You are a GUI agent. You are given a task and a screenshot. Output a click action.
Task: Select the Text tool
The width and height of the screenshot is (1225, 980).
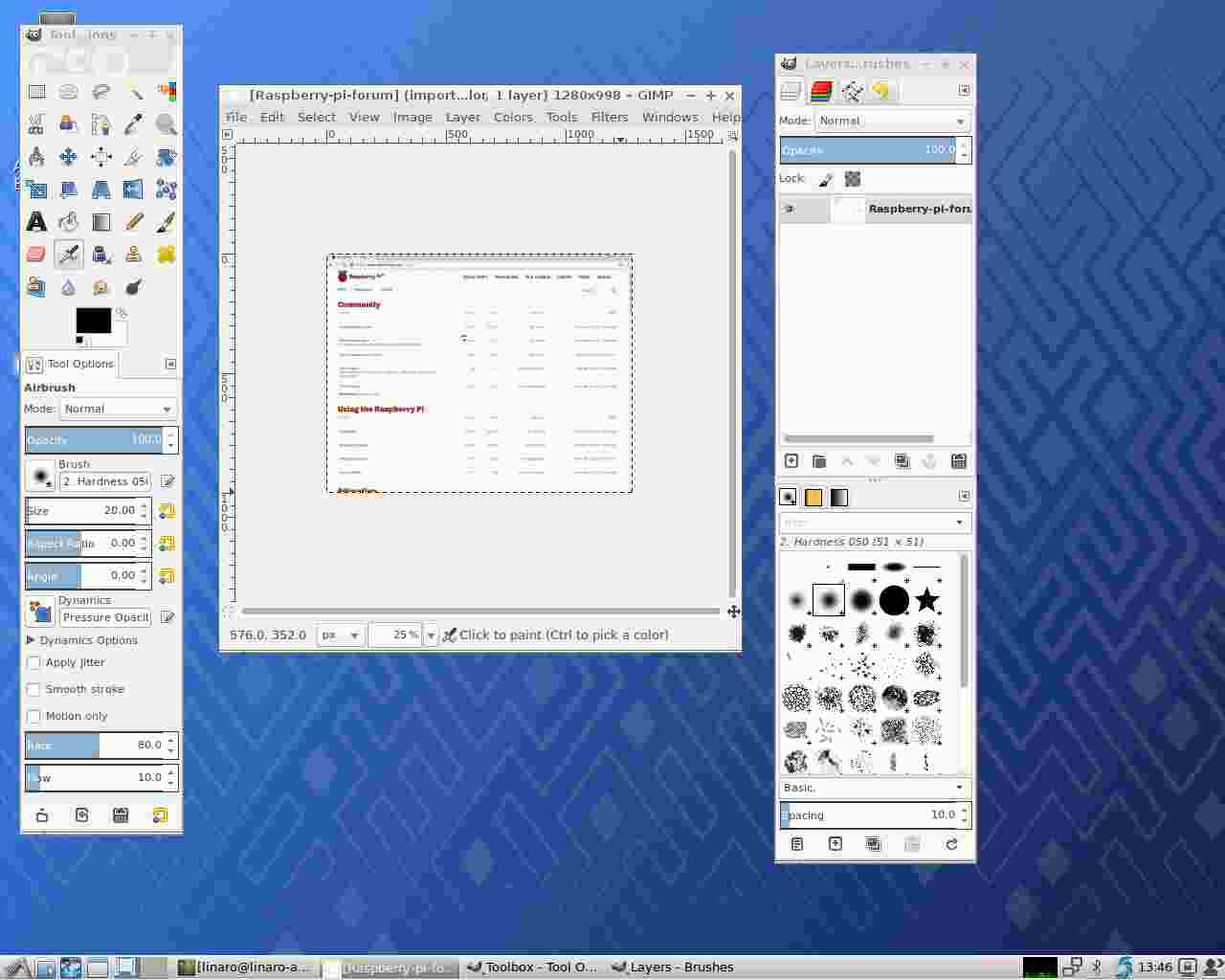[x=36, y=222]
